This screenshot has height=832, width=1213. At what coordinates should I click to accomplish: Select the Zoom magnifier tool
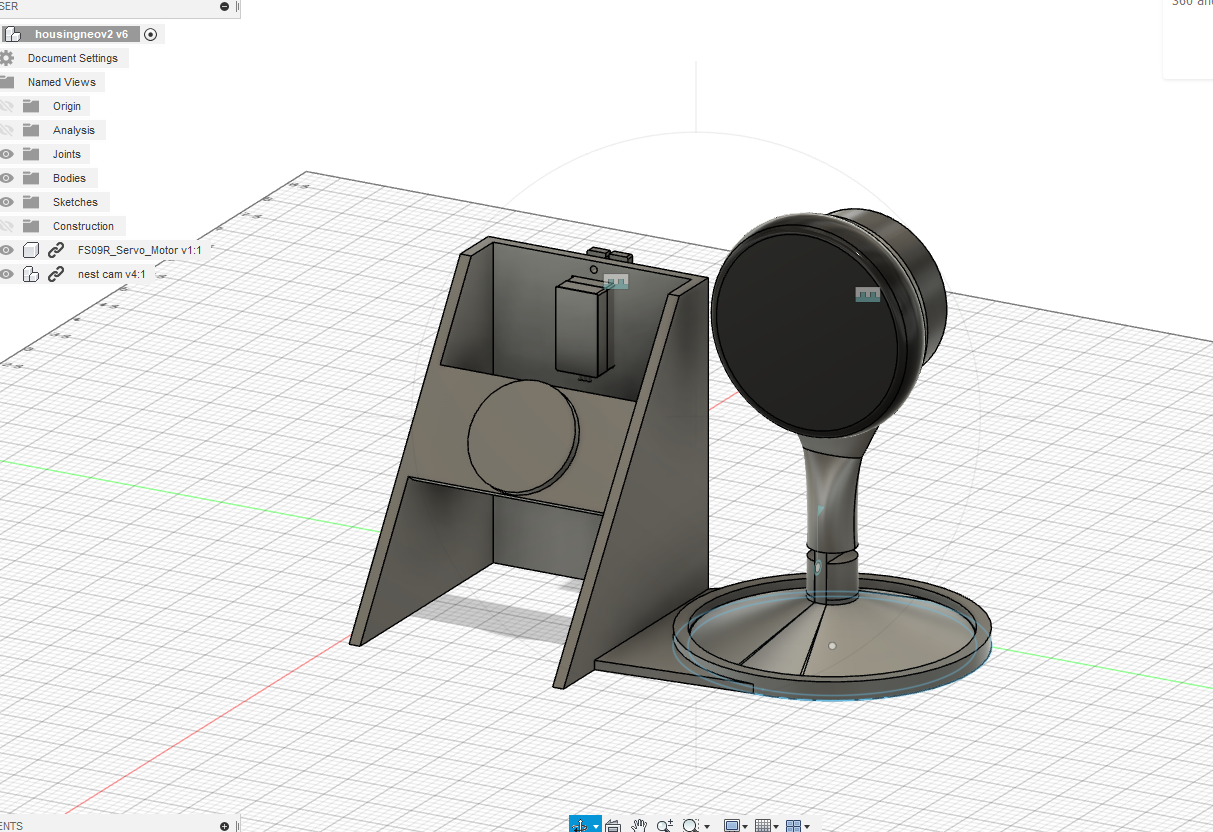(x=665, y=826)
